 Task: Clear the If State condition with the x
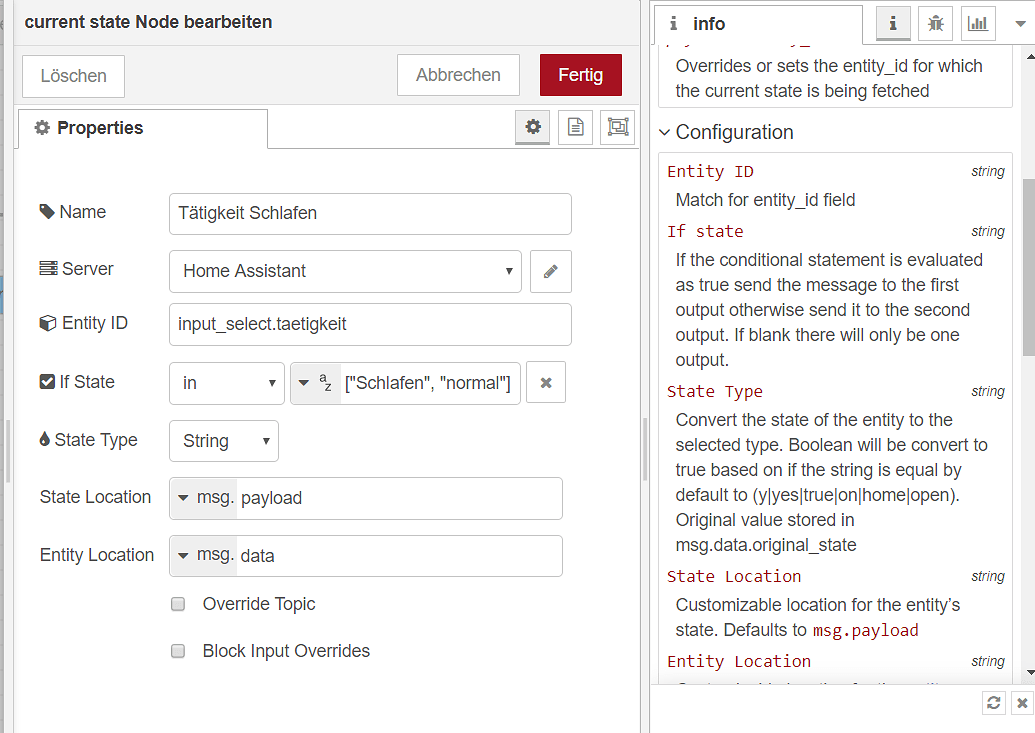(545, 382)
